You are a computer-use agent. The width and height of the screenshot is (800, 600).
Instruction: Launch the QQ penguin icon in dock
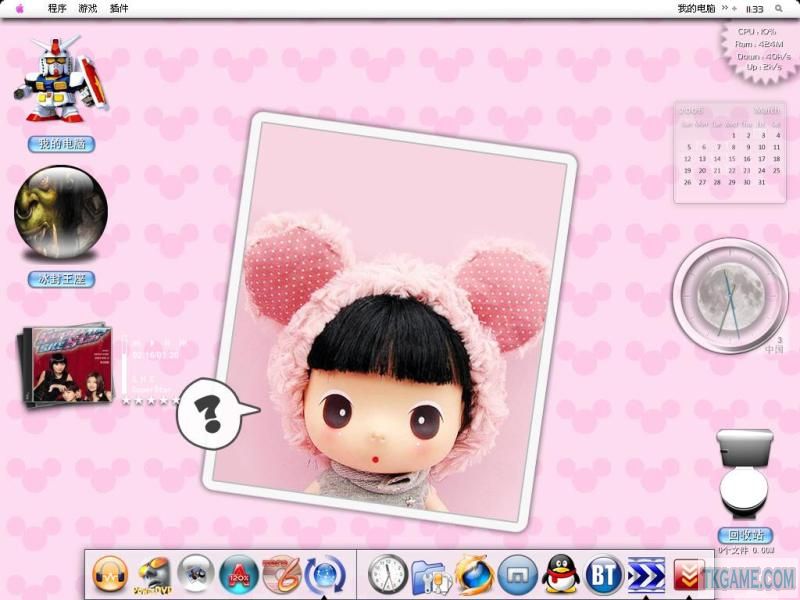click(x=560, y=574)
